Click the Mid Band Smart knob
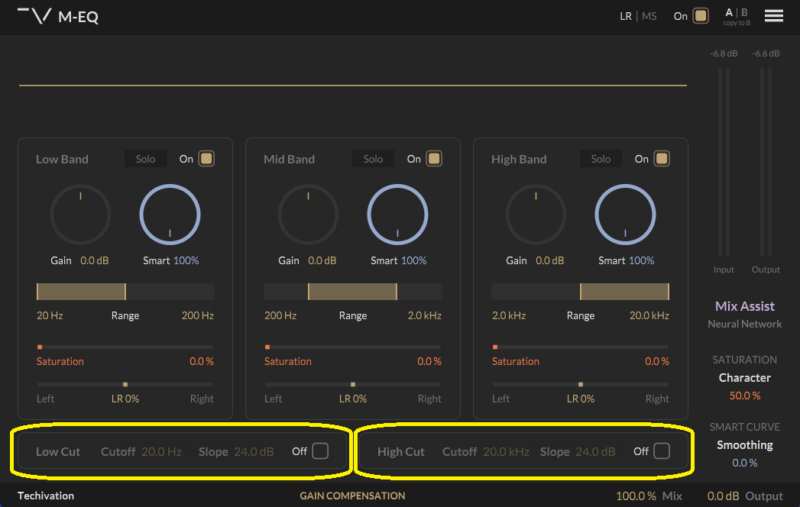The width and height of the screenshot is (800, 507). click(x=397, y=215)
